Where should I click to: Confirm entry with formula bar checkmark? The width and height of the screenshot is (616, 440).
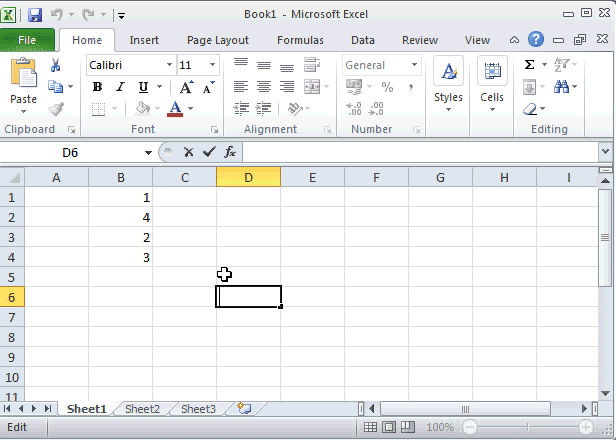[208, 152]
